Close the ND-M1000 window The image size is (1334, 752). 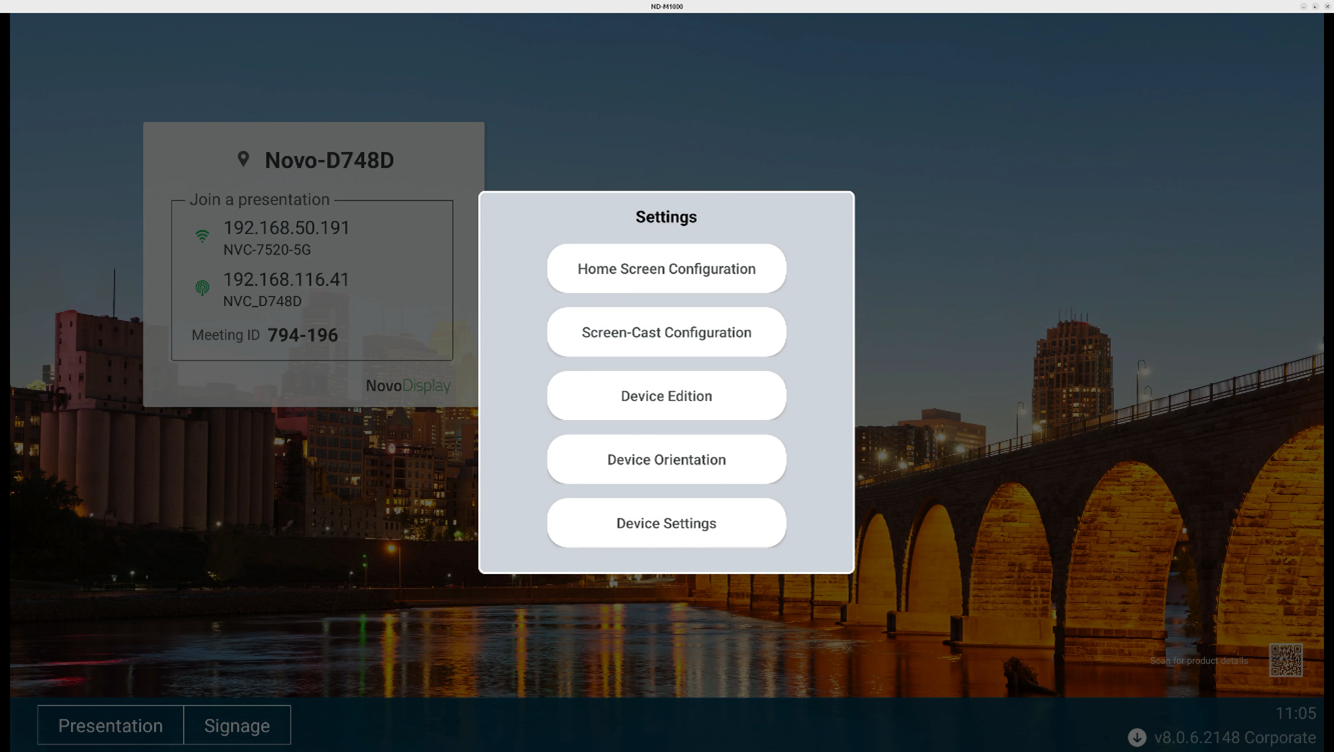coord(1327,6)
